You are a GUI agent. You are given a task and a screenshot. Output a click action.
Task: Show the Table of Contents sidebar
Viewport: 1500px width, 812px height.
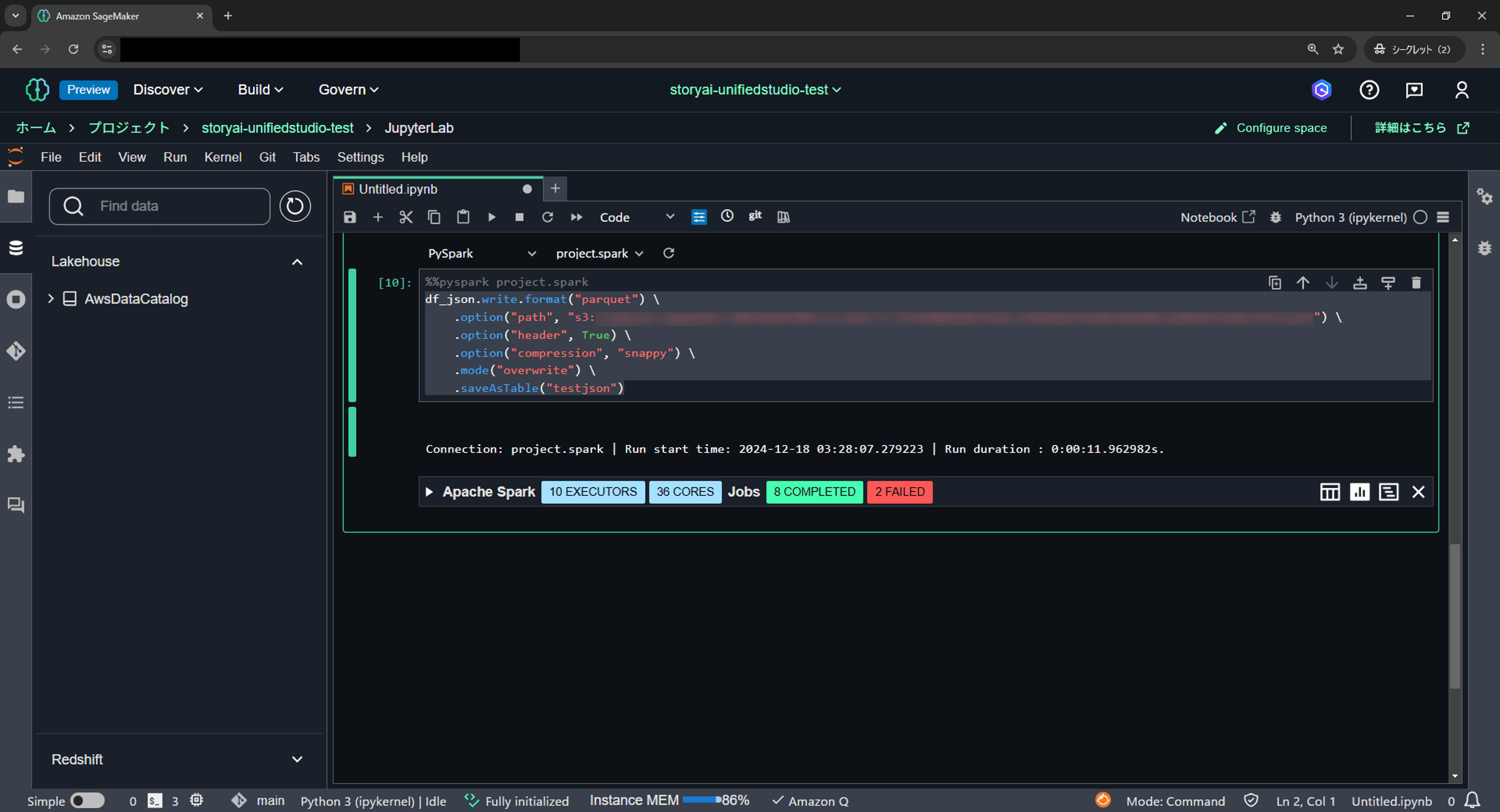click(16, 402)
